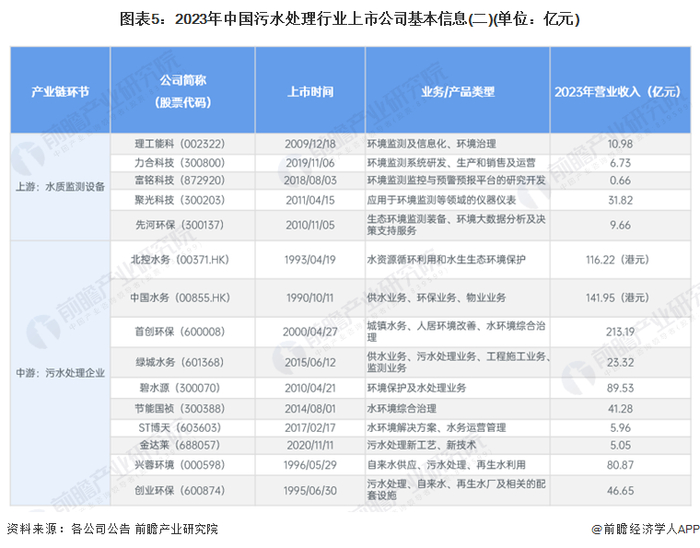This screenshot has width=700, height=548.
Task: Click listing date 1995/06/30
Action: 310,490
